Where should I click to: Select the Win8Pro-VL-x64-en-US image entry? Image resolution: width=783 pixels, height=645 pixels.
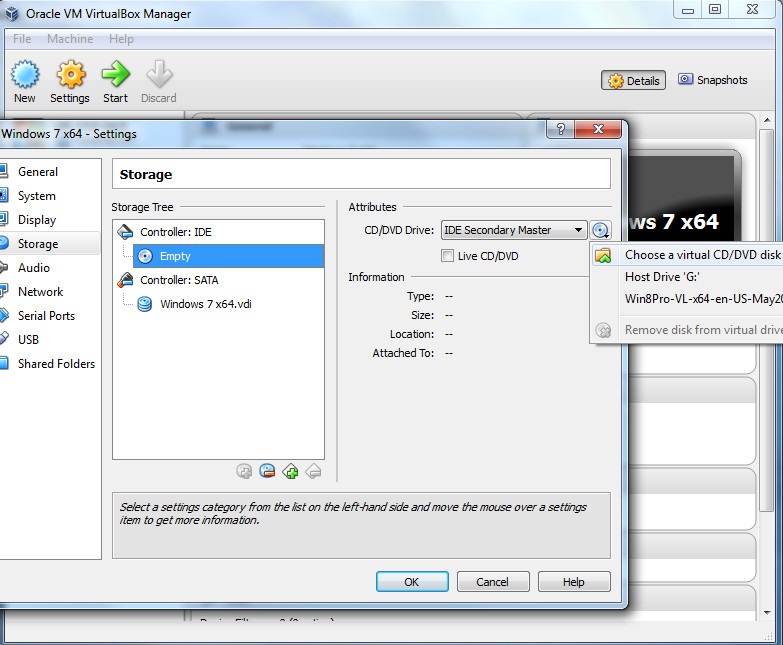coord(687,299)
